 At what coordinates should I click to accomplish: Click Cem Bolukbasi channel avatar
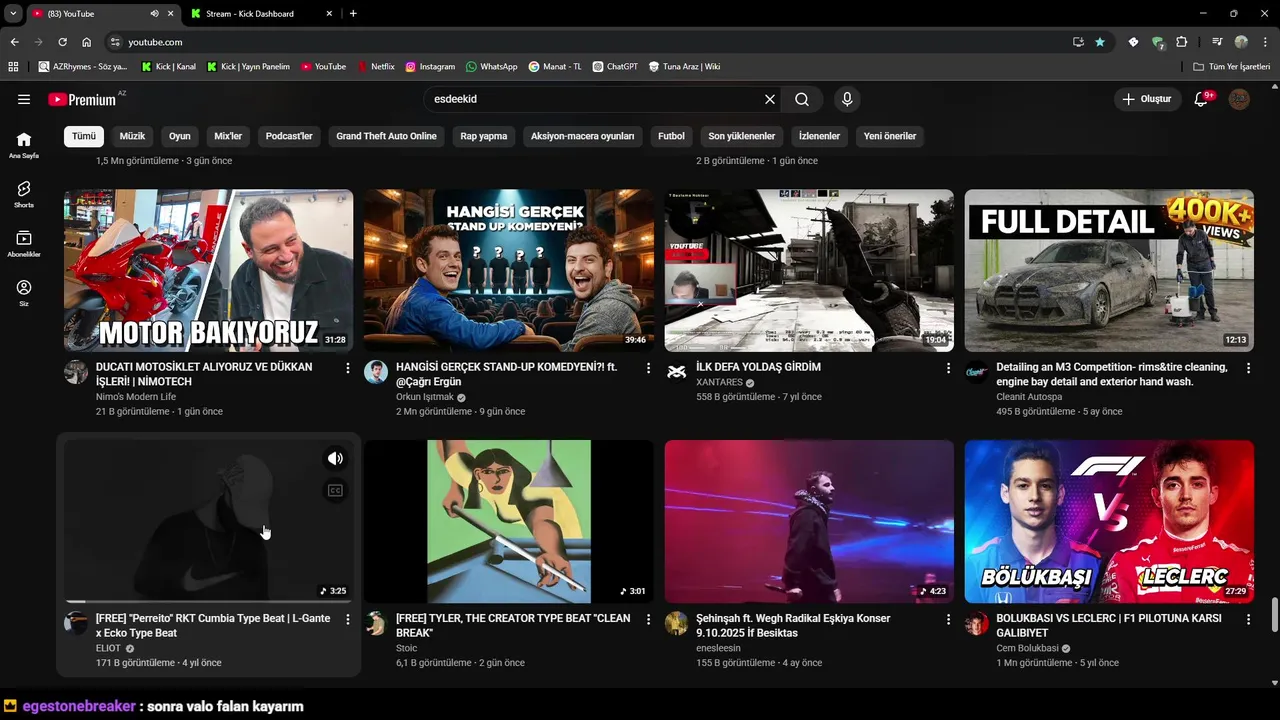coord(977,623)
